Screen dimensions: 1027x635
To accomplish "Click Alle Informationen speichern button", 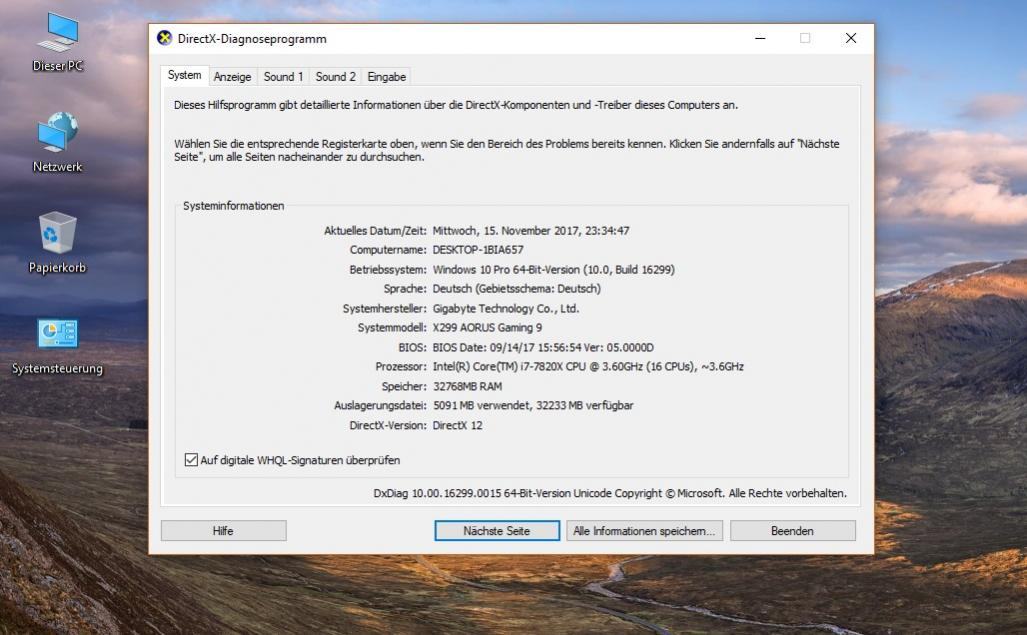I will pos(644,531).
